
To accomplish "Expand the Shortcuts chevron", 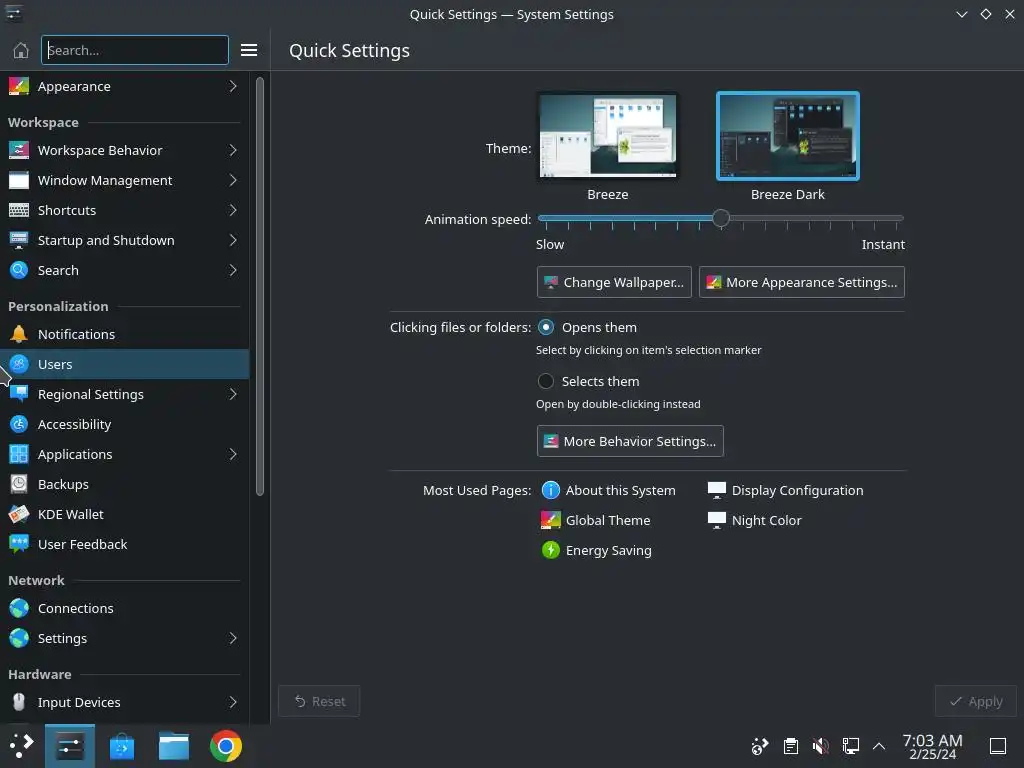I will (x=233, y=210).
